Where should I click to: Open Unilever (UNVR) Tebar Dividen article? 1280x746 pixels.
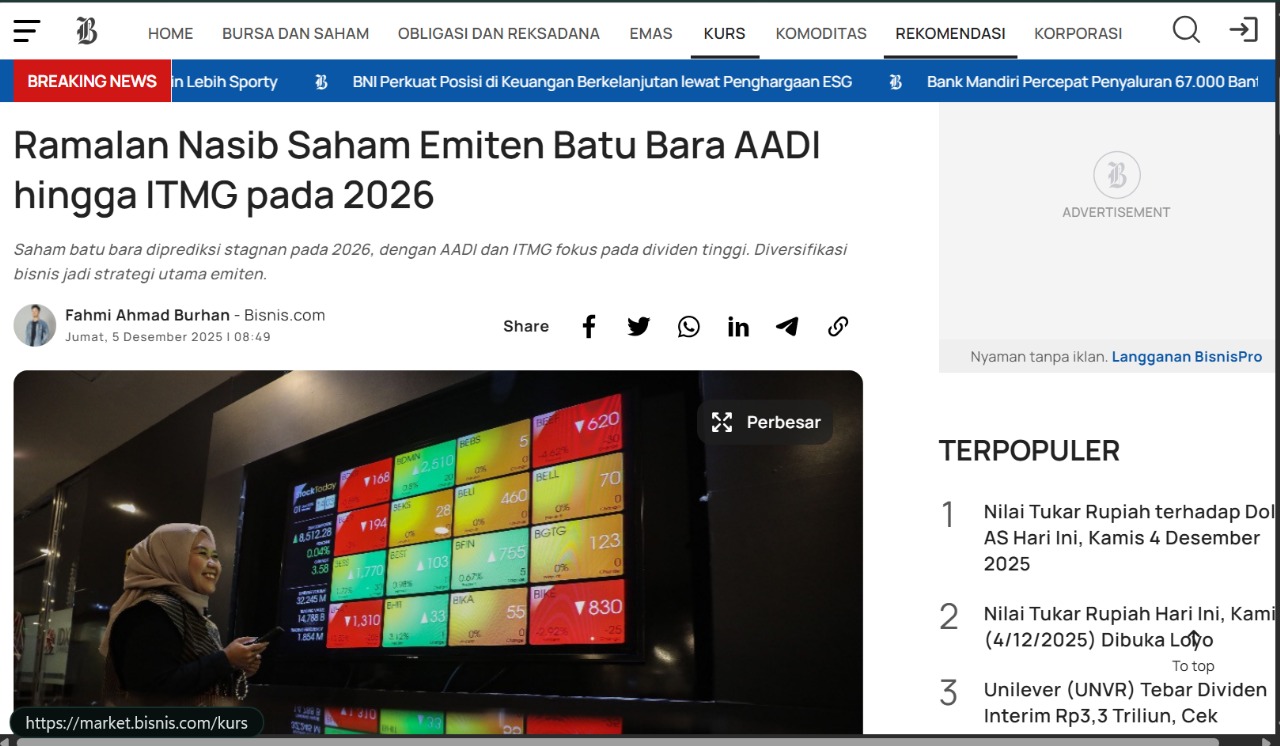[x=1126, y=703]
